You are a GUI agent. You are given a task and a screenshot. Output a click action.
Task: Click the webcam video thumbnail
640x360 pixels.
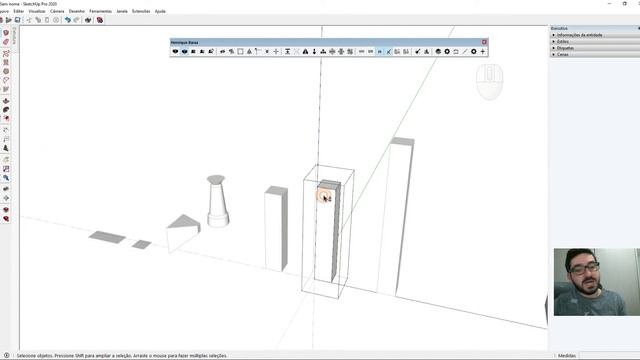(x=597, y=282)
